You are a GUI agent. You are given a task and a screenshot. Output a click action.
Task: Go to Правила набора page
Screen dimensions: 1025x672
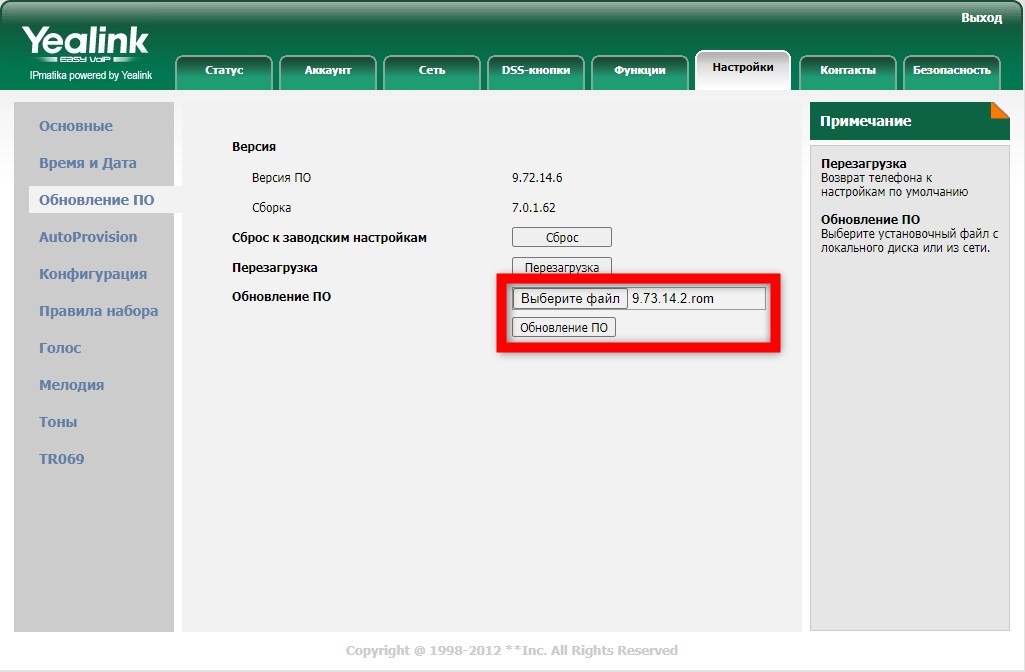pos(99,311)
